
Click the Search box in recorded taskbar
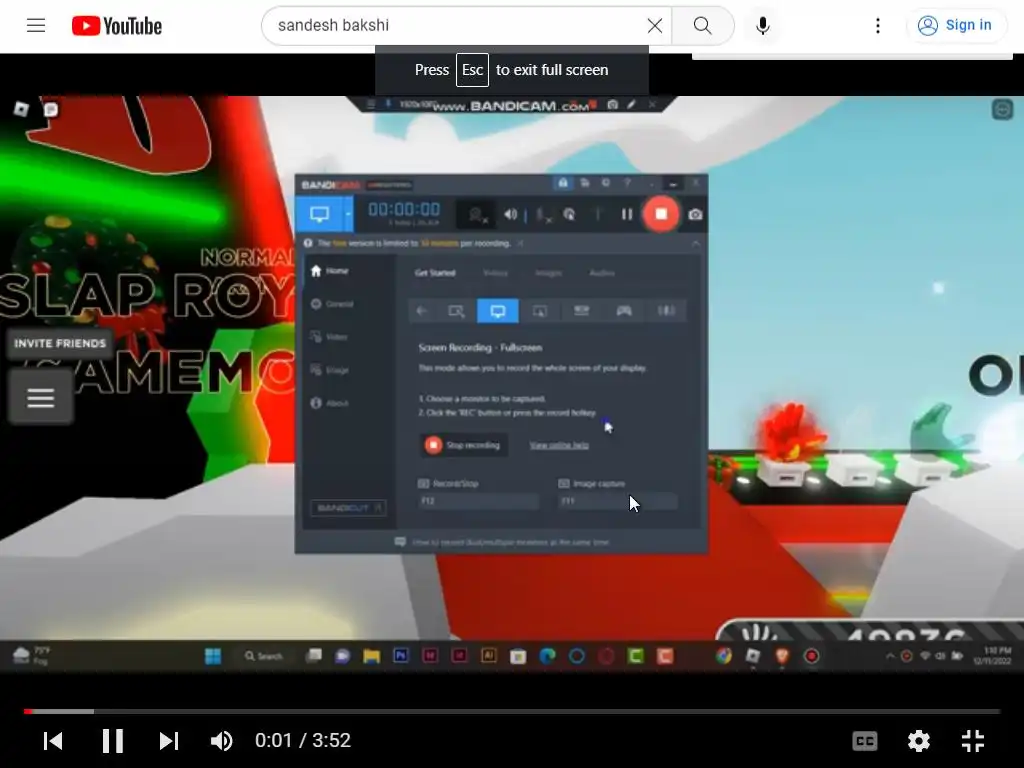tap(263, 656)
